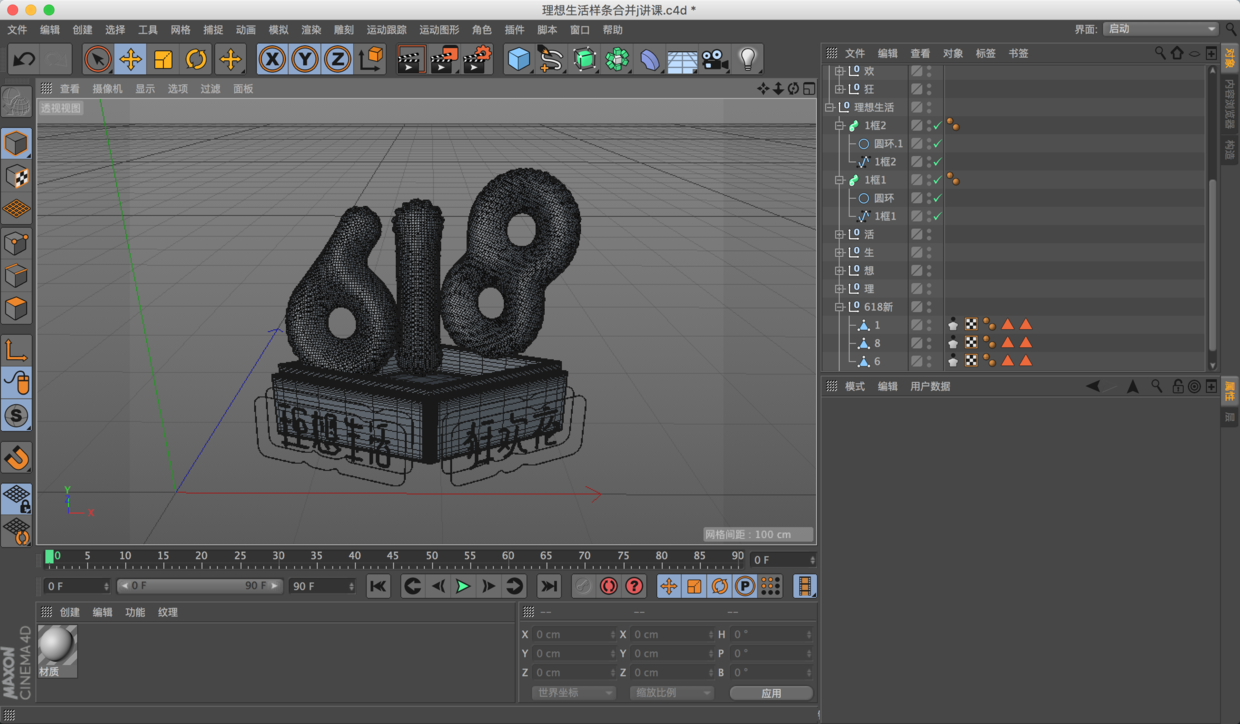Toggle Z axis lock
The height and width of the screenshot is (724, 1240).
point(338,59)
